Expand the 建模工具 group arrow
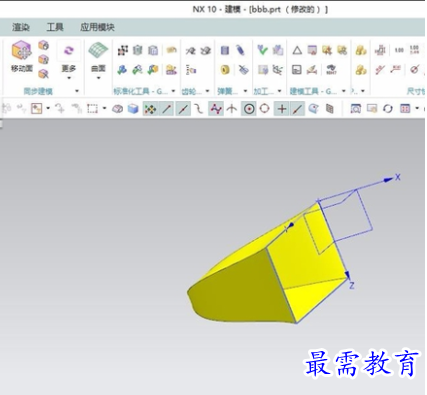Viewport: 427px width, 395px height. [x=344, y=91]
